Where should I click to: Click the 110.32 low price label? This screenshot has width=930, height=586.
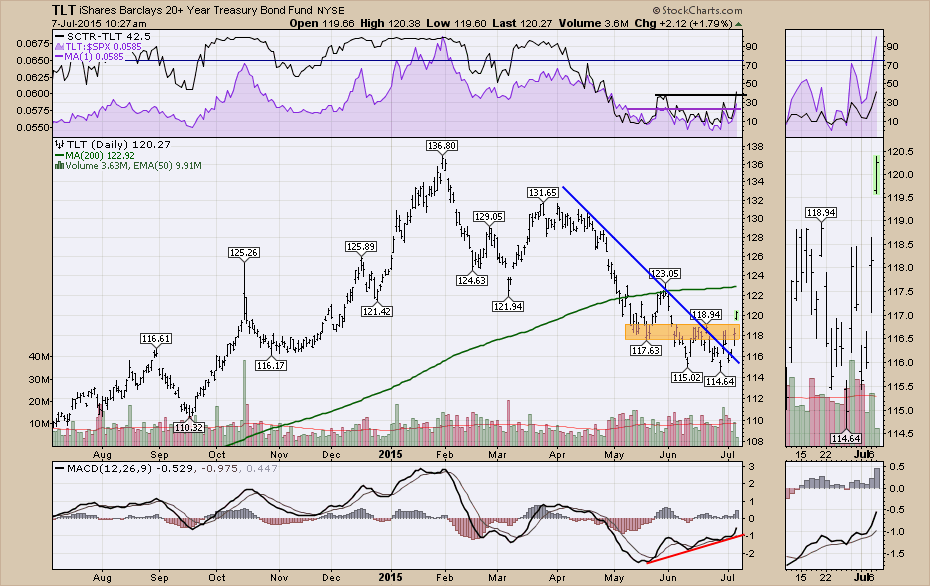tap(189, 427)
